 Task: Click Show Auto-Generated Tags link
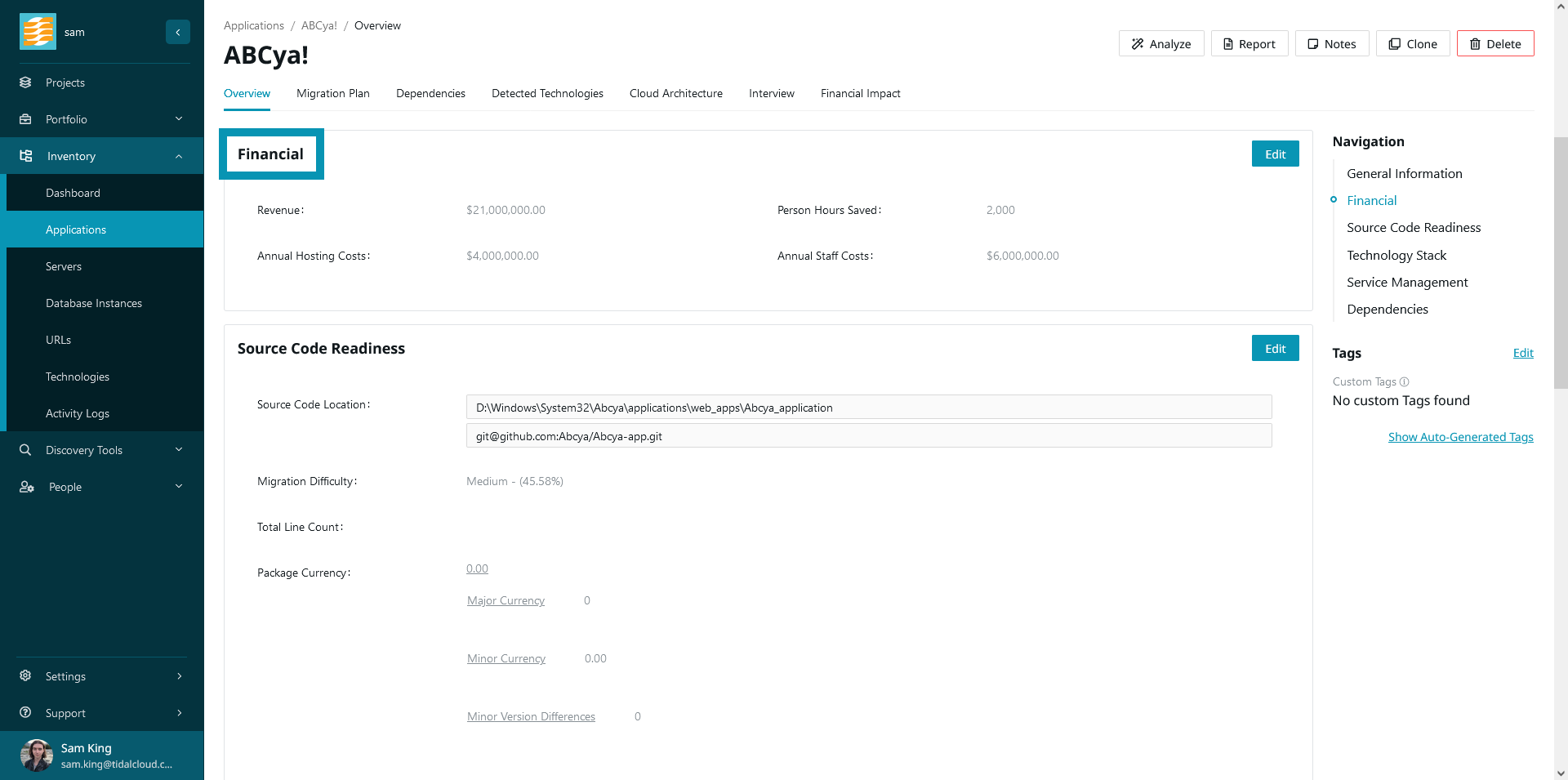click(x=1460, y=437)
